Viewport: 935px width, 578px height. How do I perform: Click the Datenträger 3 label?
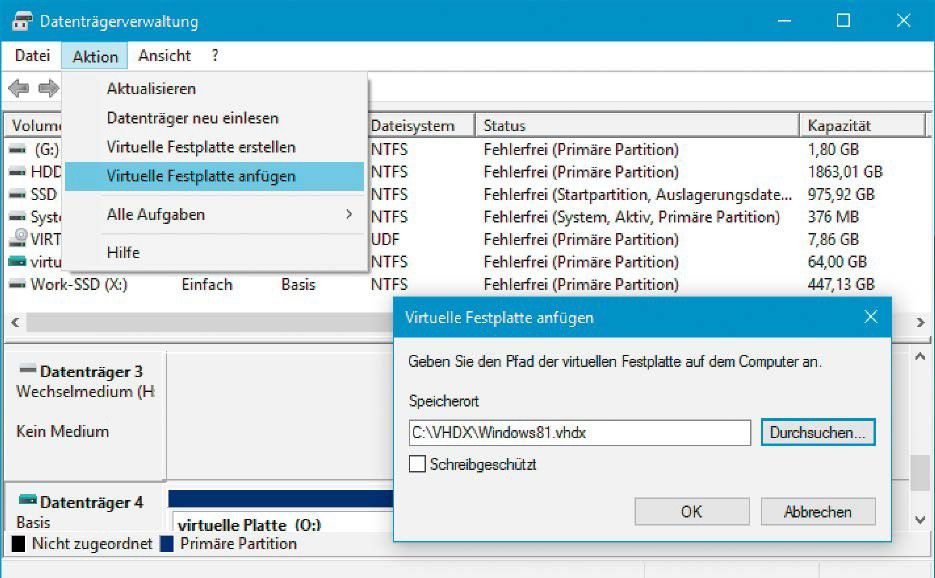tap(91, 371)
